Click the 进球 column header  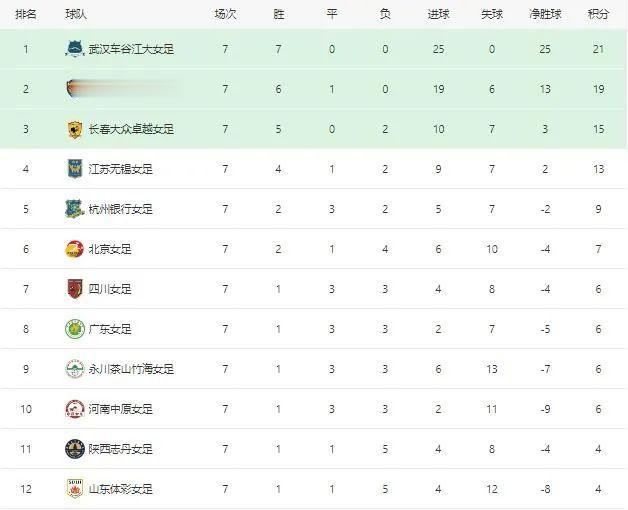pyautogui.click(x=439, y=14)
